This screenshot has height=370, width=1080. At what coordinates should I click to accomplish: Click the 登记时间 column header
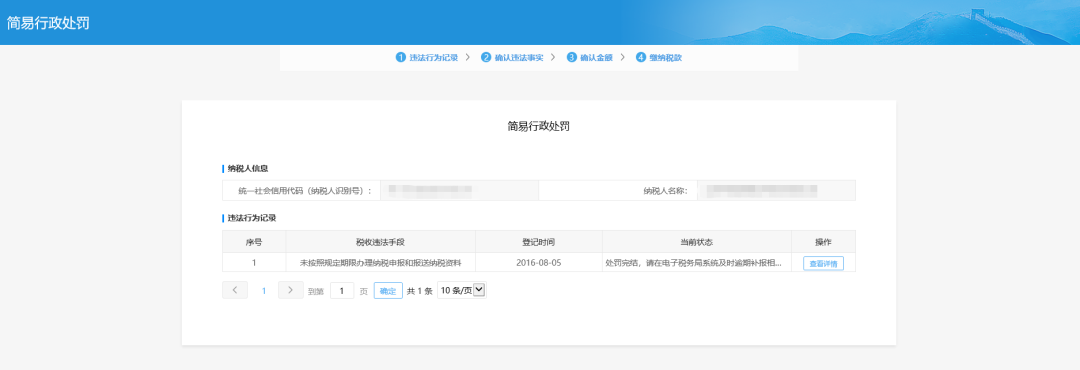point(539,242)
